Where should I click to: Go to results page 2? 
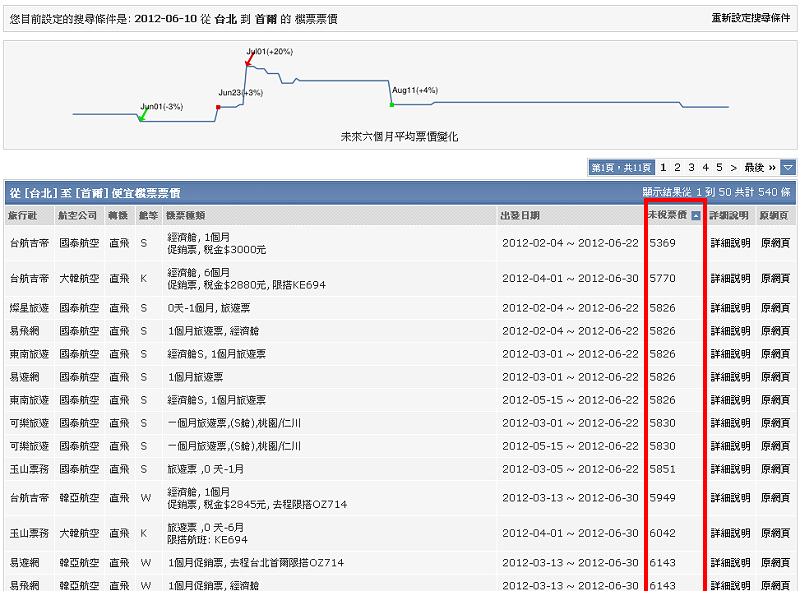point(677,167)
